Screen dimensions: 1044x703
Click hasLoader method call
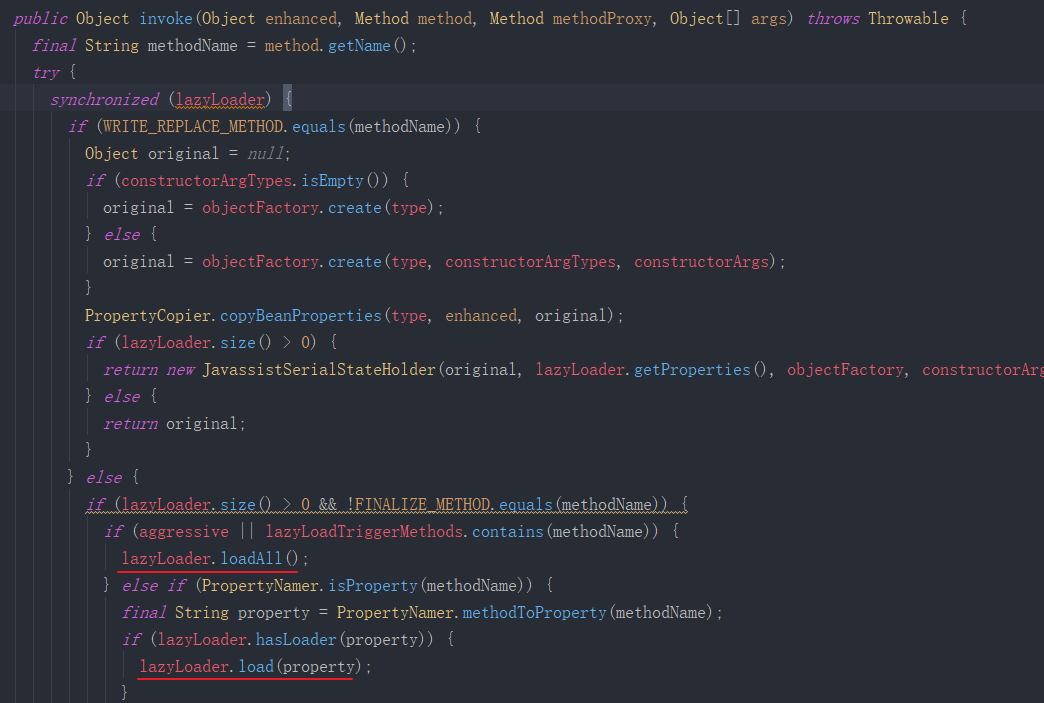tap(296, 640)
